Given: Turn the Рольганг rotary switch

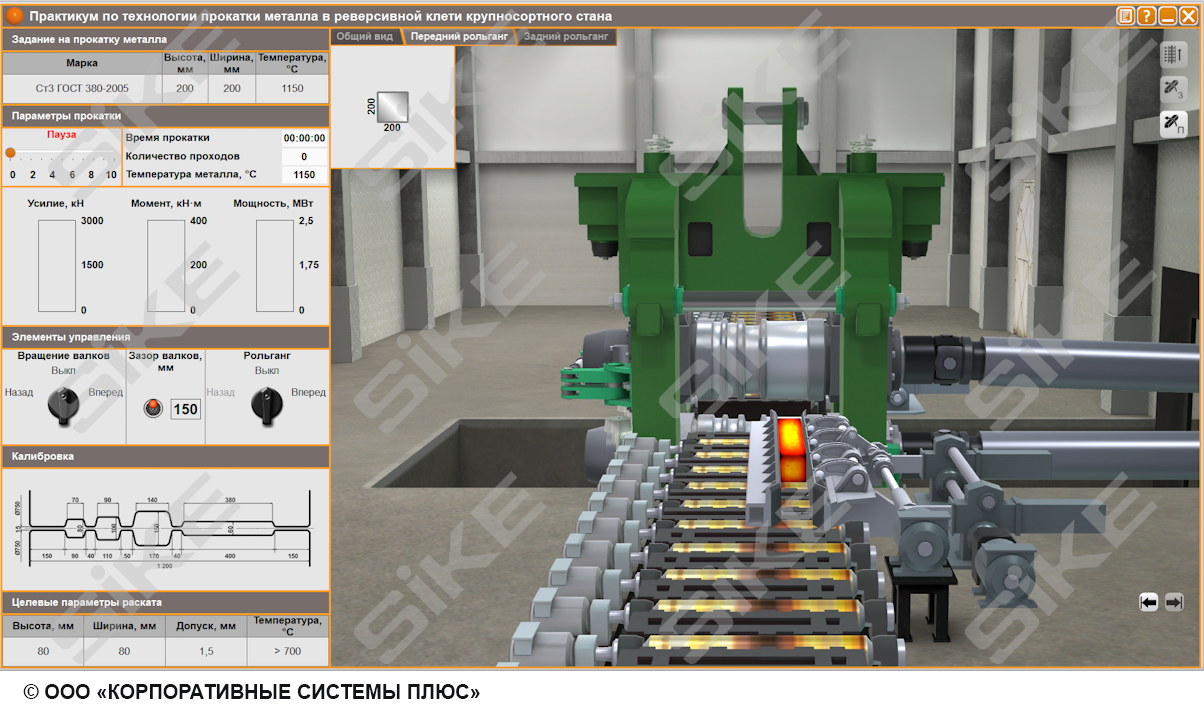Looking at the screenshot, I should (267, 405).
